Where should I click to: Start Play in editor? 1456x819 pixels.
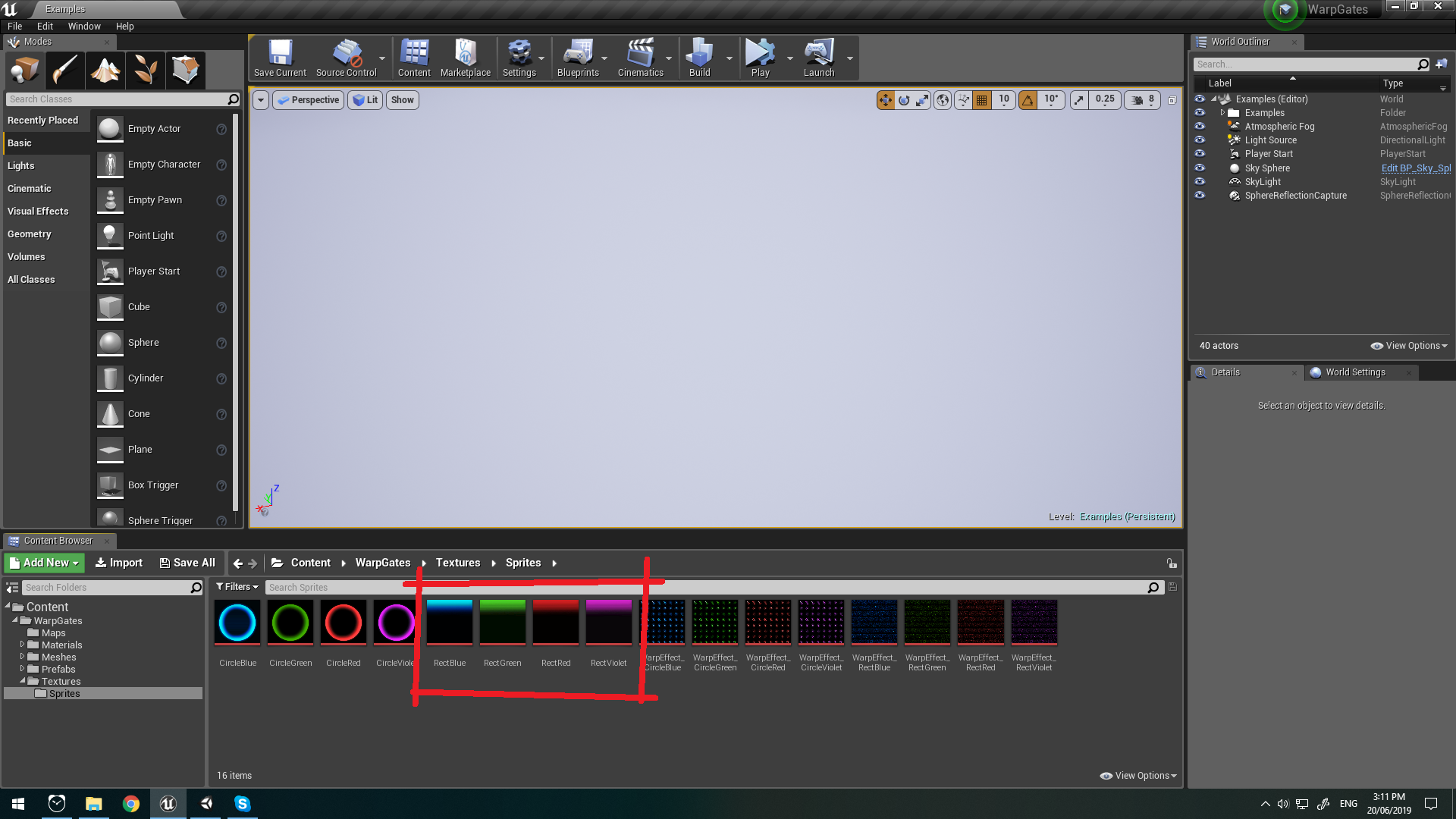760,58
